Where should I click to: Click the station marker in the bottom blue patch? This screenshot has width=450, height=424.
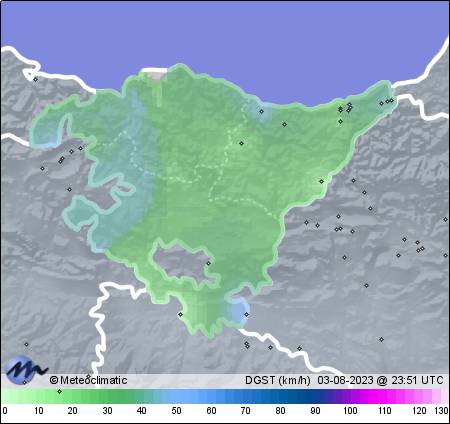[246, 314]
